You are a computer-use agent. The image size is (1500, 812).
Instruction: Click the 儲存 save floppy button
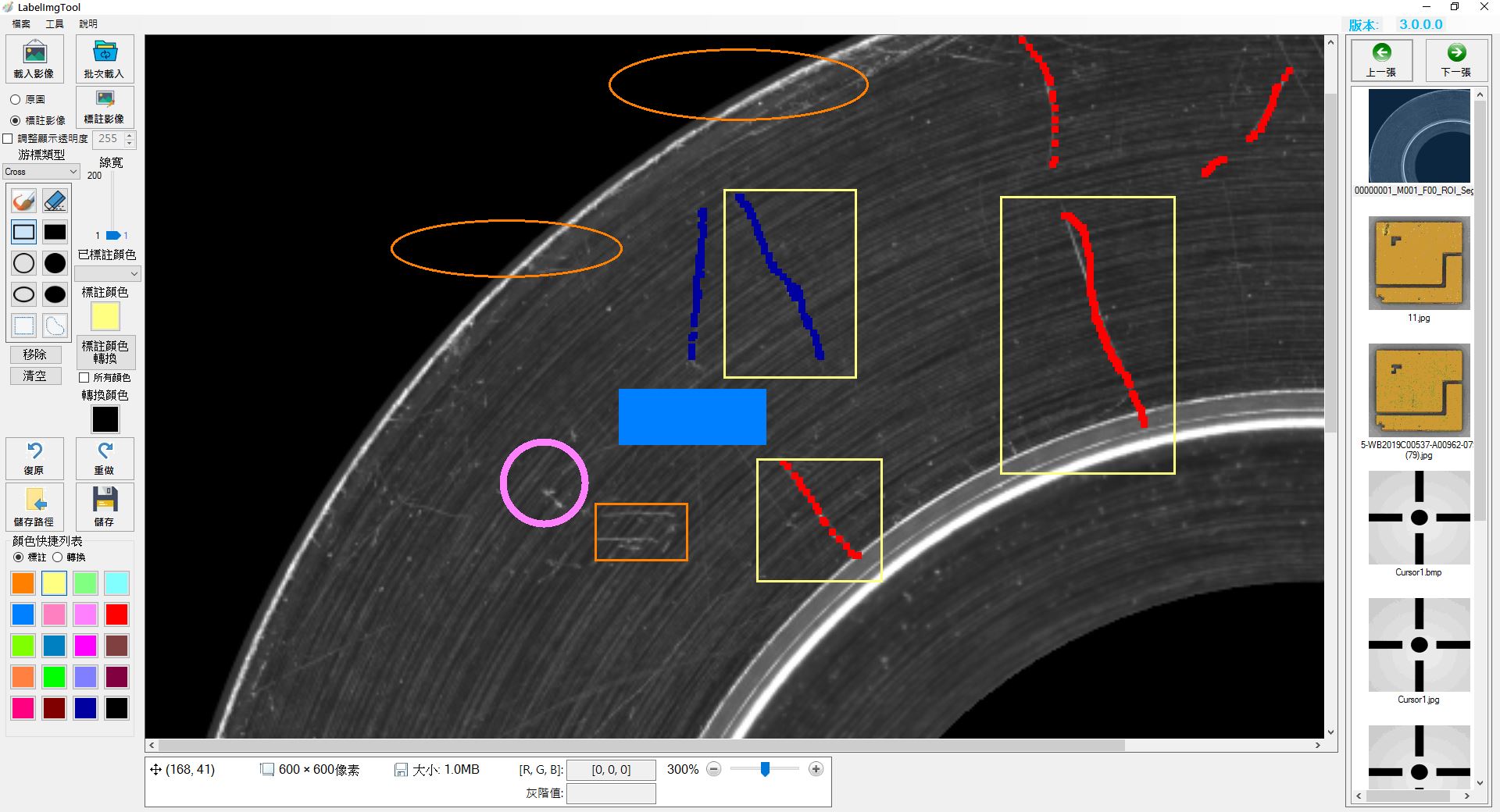click(x=105, y=507)
